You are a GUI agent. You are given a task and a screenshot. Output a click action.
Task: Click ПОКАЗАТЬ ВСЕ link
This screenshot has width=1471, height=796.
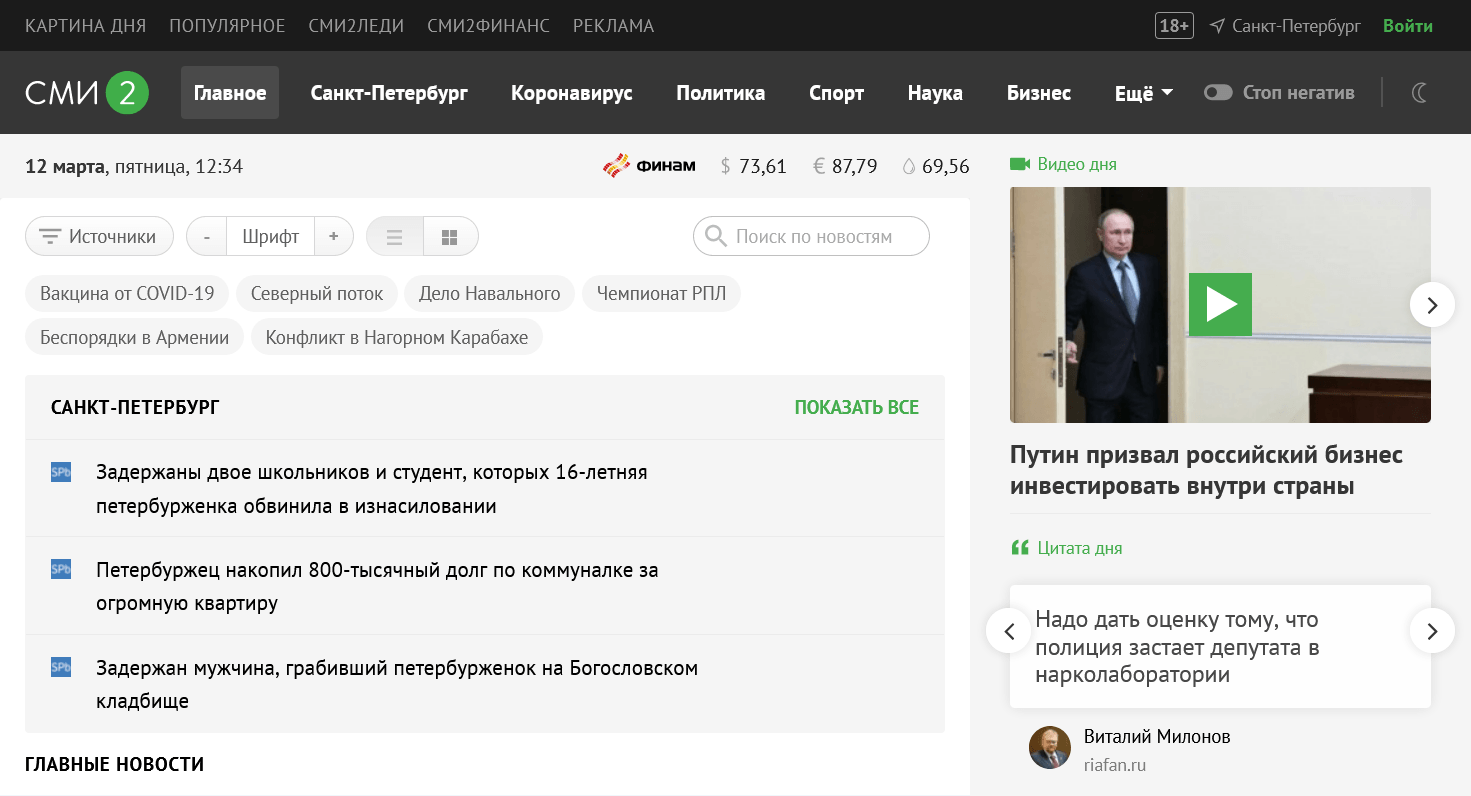coord(856,407)
